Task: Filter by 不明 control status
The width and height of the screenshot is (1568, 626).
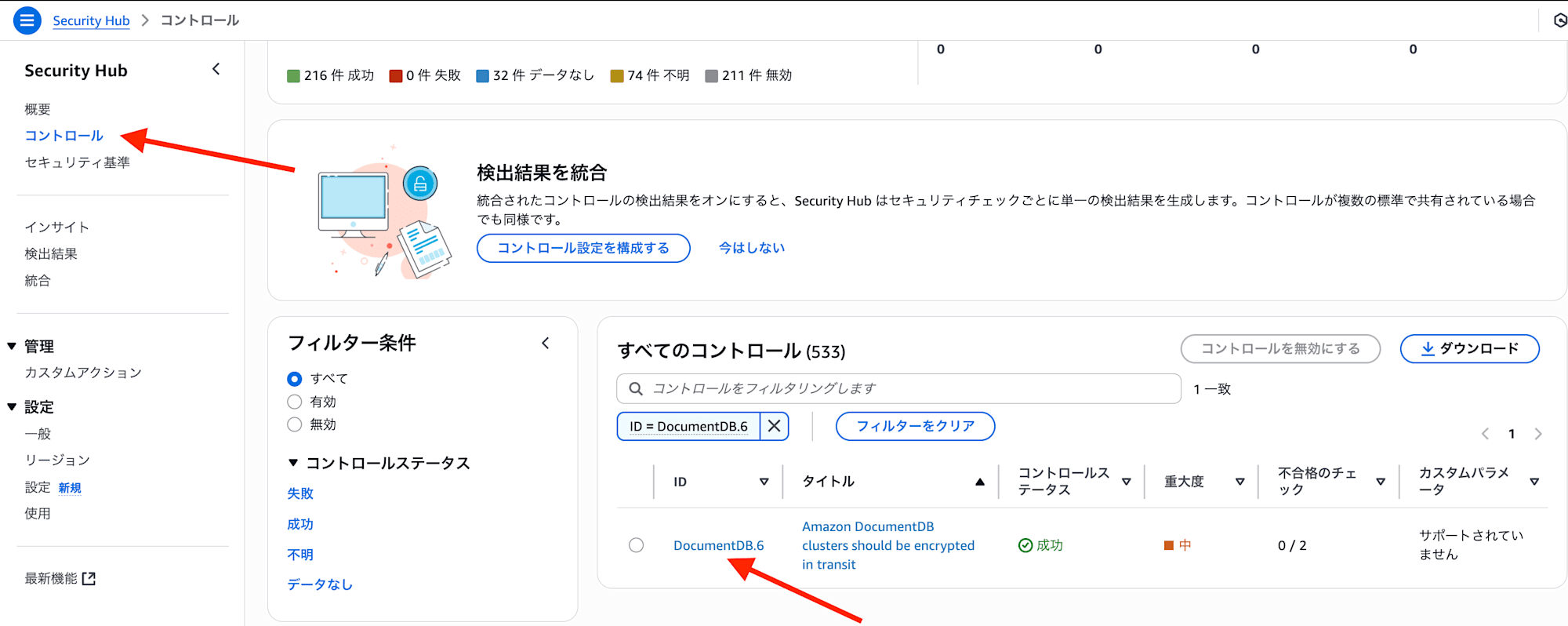Action: pyautogui.click(x=300, y=555)
